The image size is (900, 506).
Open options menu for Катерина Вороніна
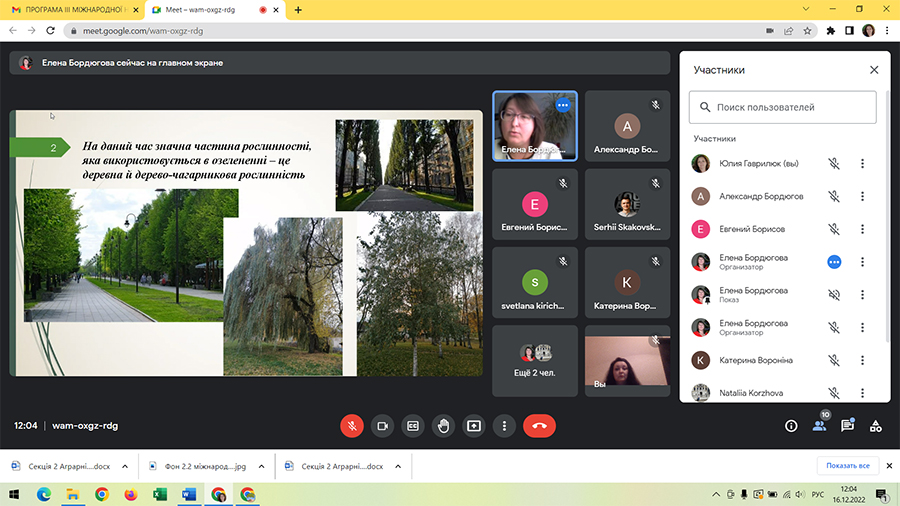point(862,360)
